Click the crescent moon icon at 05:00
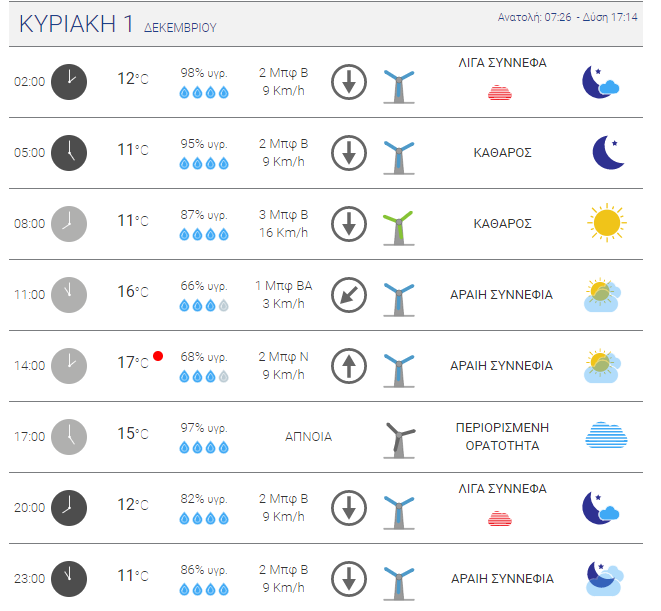The height and width of the screenshot is (611, 661). 607,152
